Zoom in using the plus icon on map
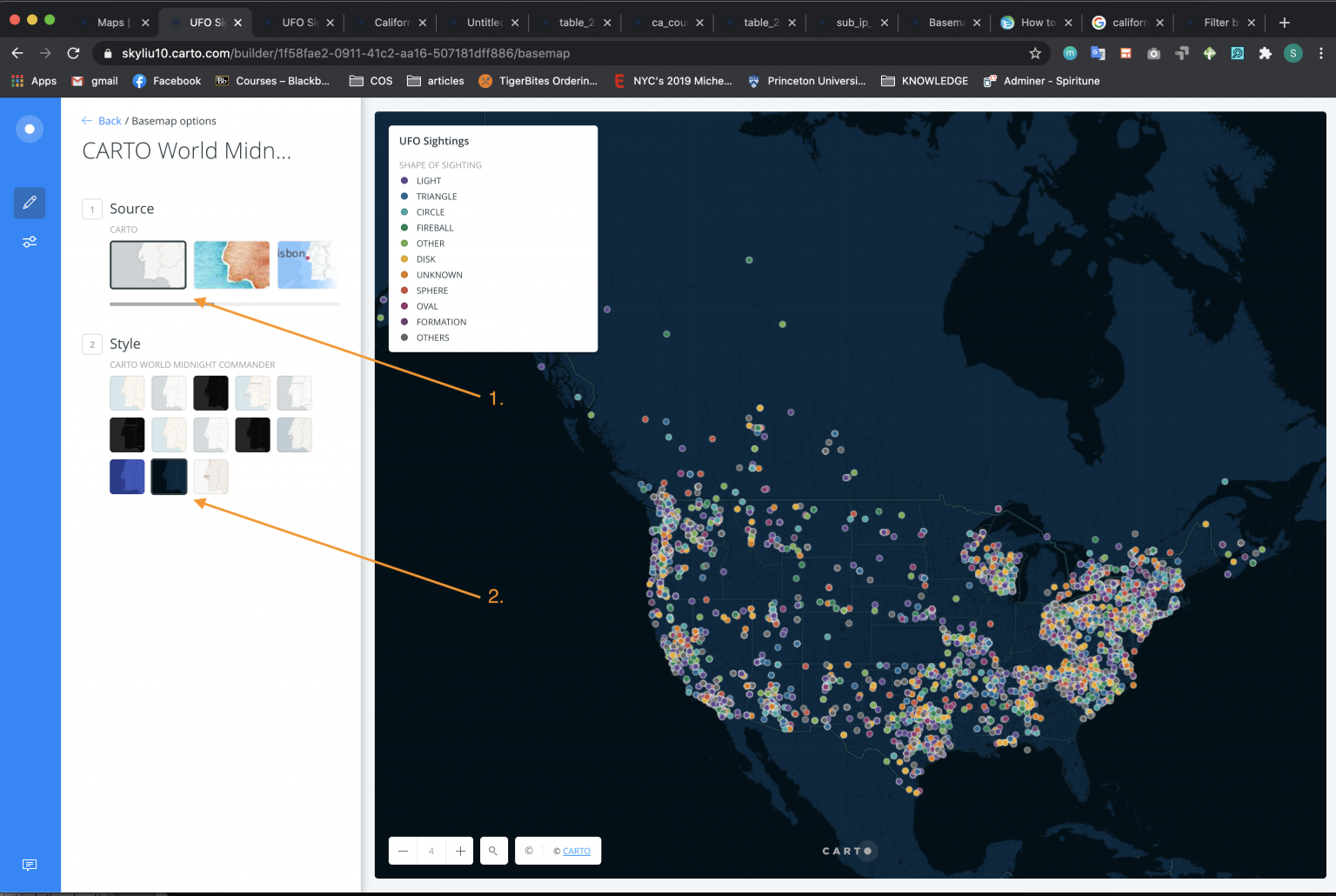1336x896 pixels. click(x=459, y=851)
